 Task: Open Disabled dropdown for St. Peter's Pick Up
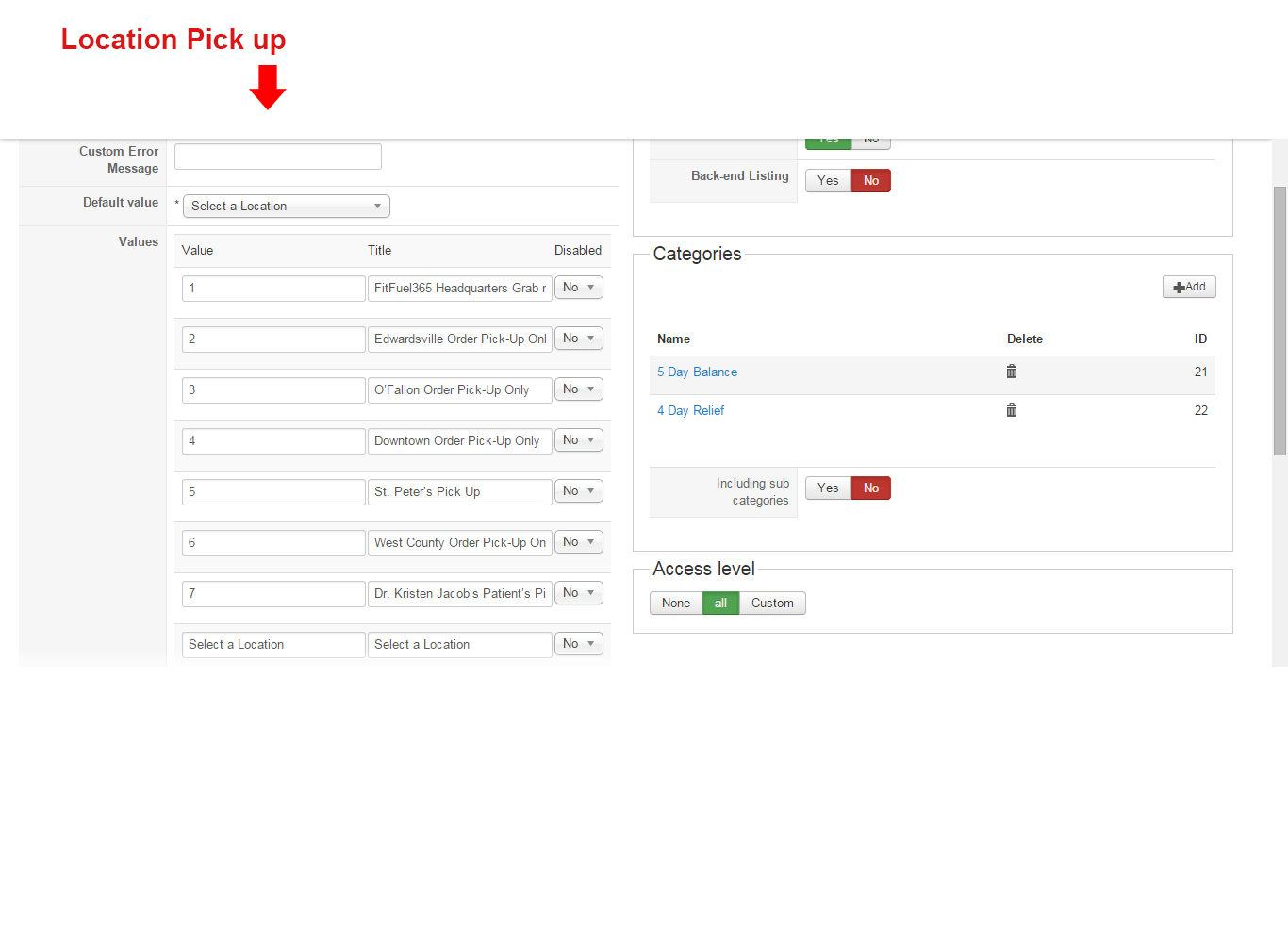coord(578,491)
